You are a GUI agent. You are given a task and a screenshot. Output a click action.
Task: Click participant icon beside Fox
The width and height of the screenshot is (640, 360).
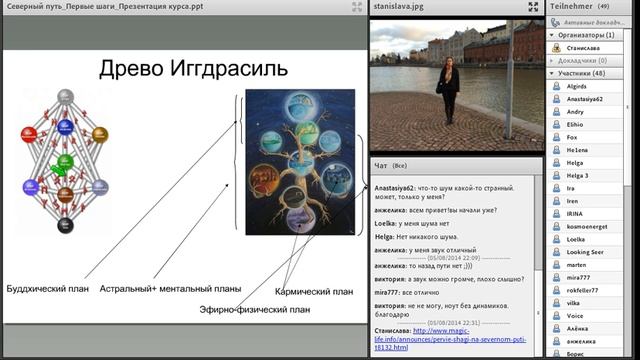click(x=556, y=137)
